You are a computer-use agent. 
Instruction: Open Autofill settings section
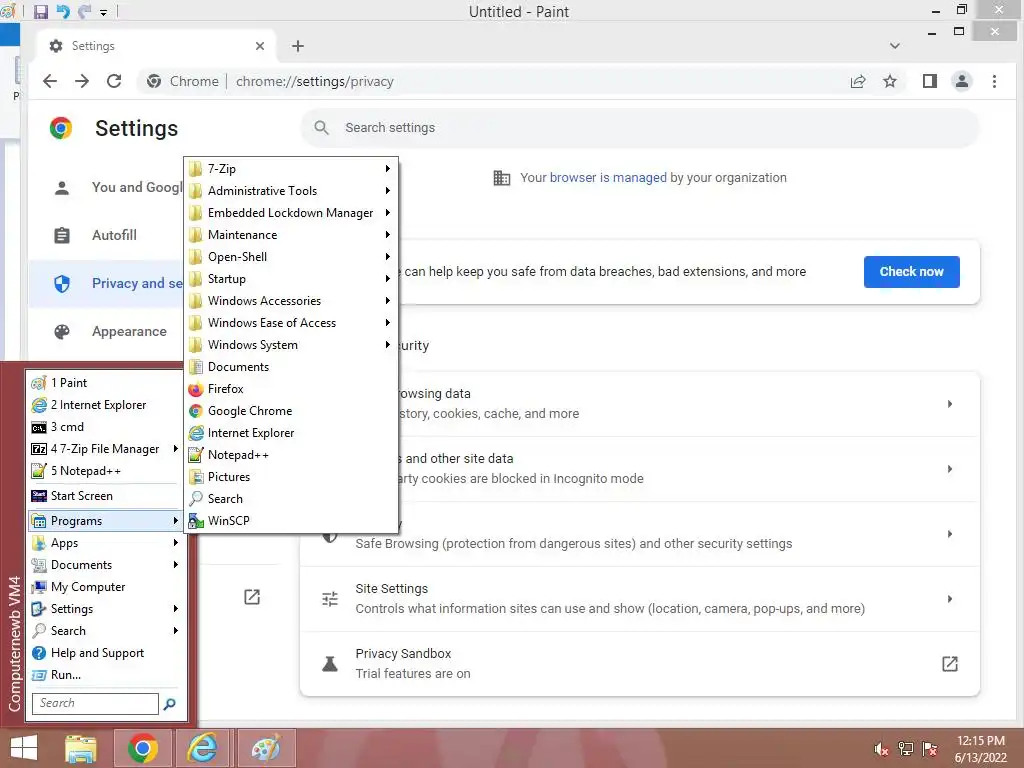click(x=108, y=235)
